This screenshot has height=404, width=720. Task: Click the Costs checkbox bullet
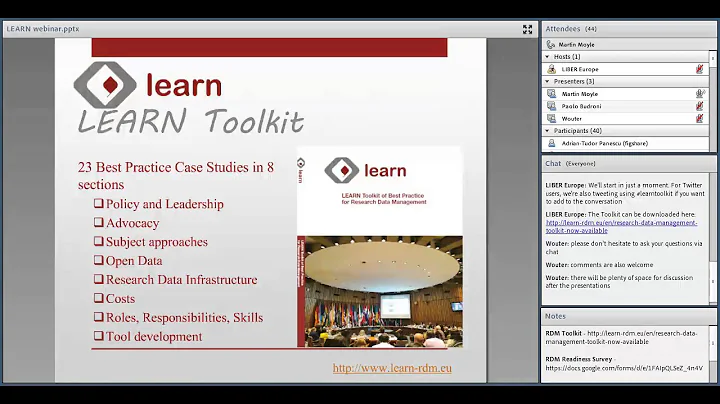point(98,298)
